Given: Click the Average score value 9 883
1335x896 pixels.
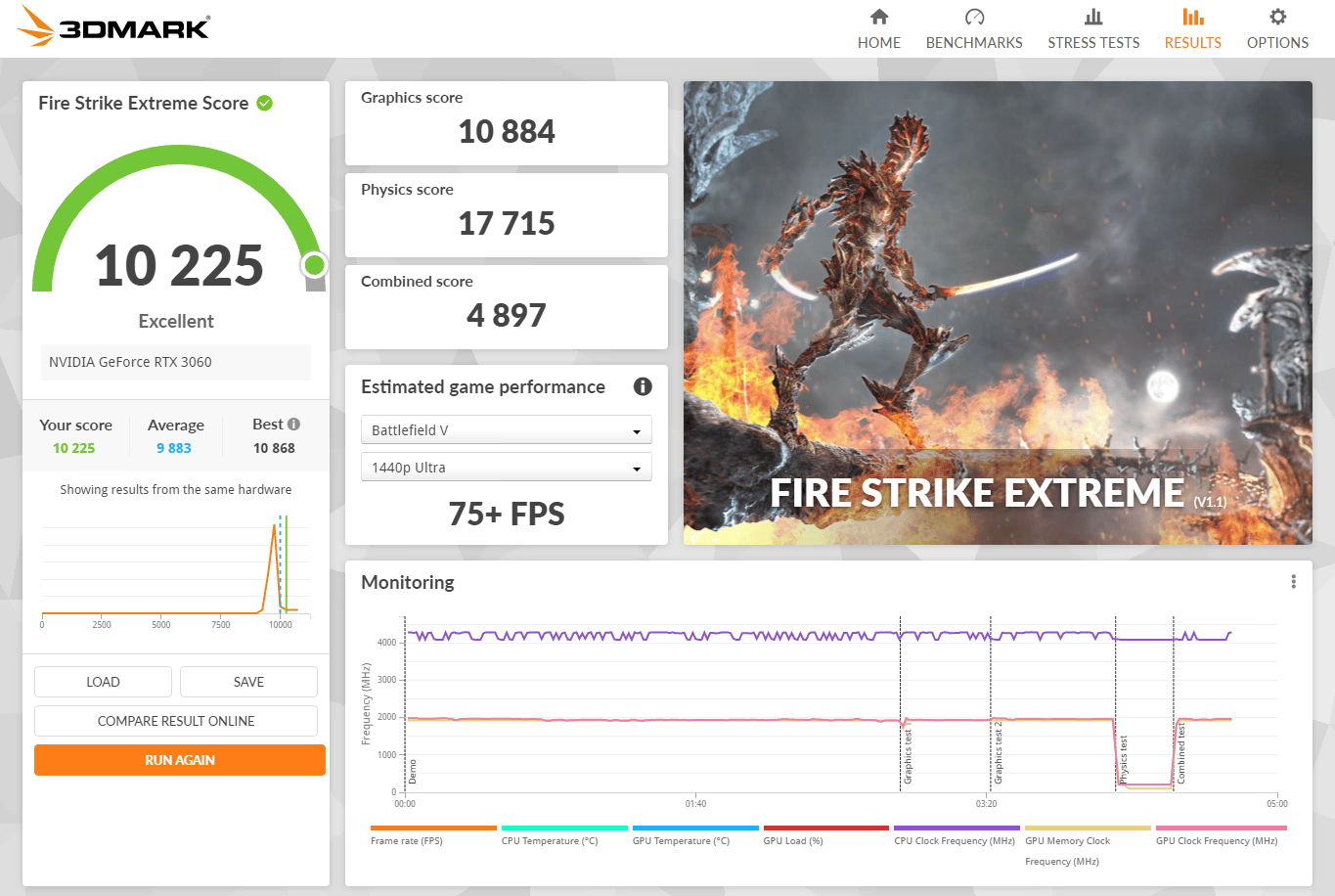Looking at the screenshot, I should 174,448.
